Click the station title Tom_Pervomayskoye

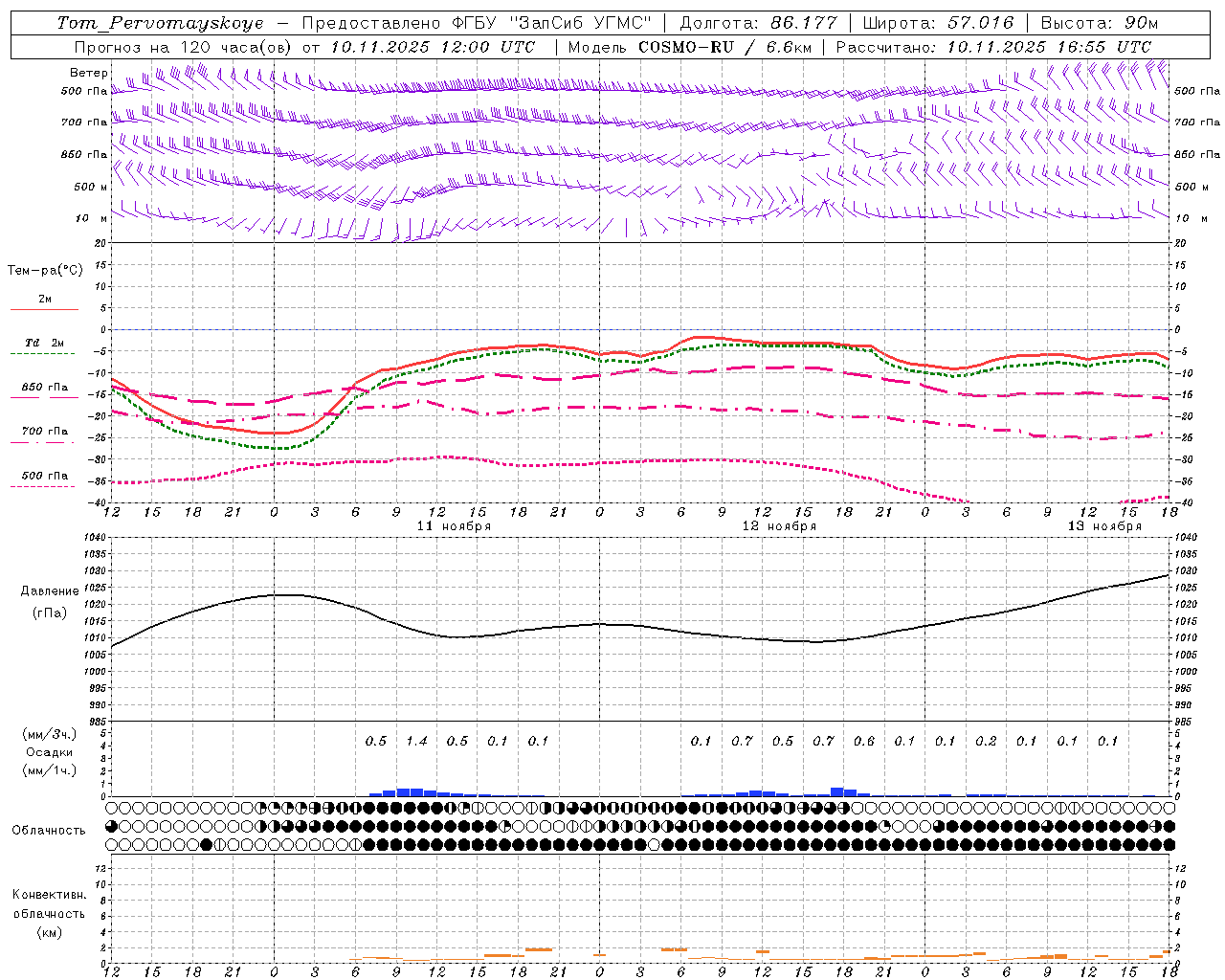pos(160,23)
